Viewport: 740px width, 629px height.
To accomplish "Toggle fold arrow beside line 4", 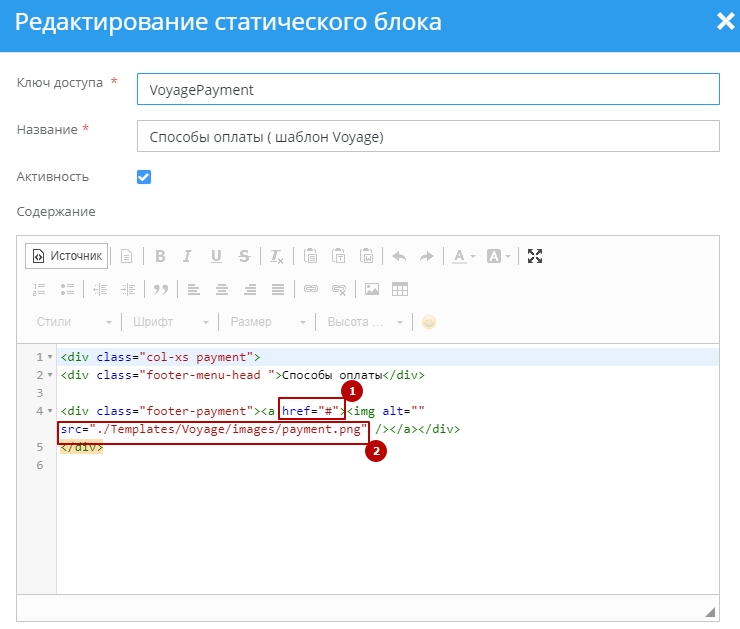I will click(x=51, y=411).
